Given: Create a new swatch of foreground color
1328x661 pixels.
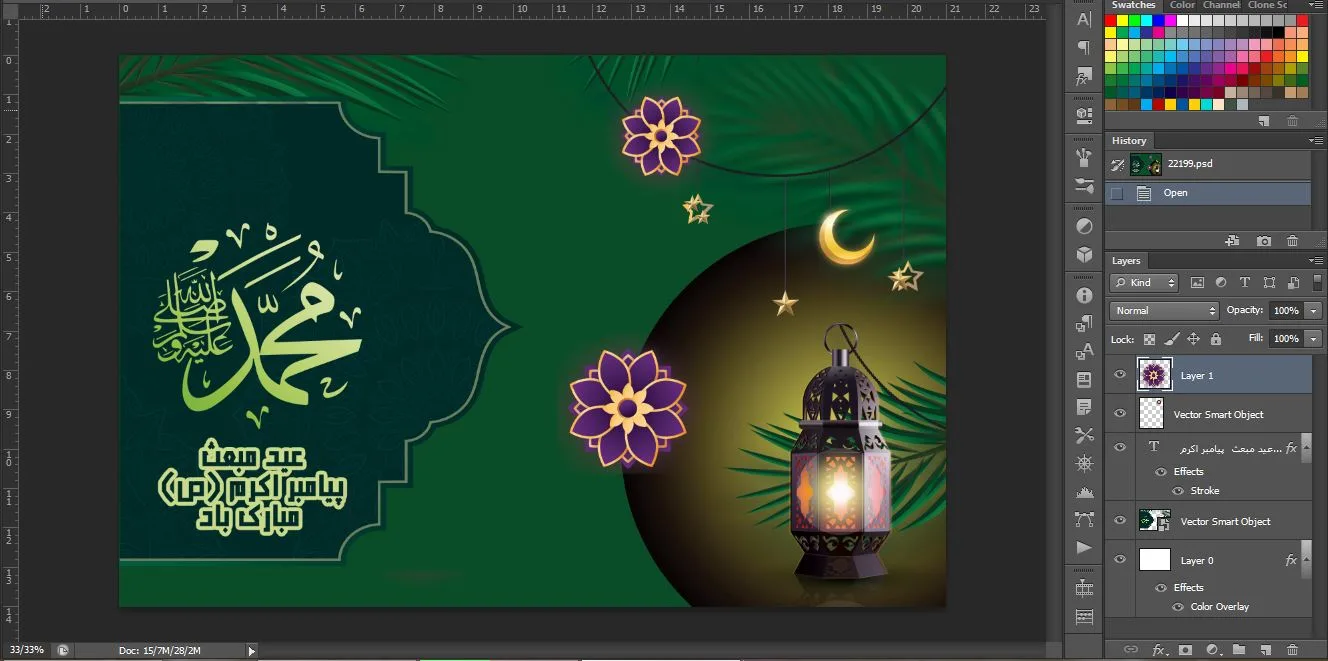Looking at the screenshot, I should [x=1264, y=121].
